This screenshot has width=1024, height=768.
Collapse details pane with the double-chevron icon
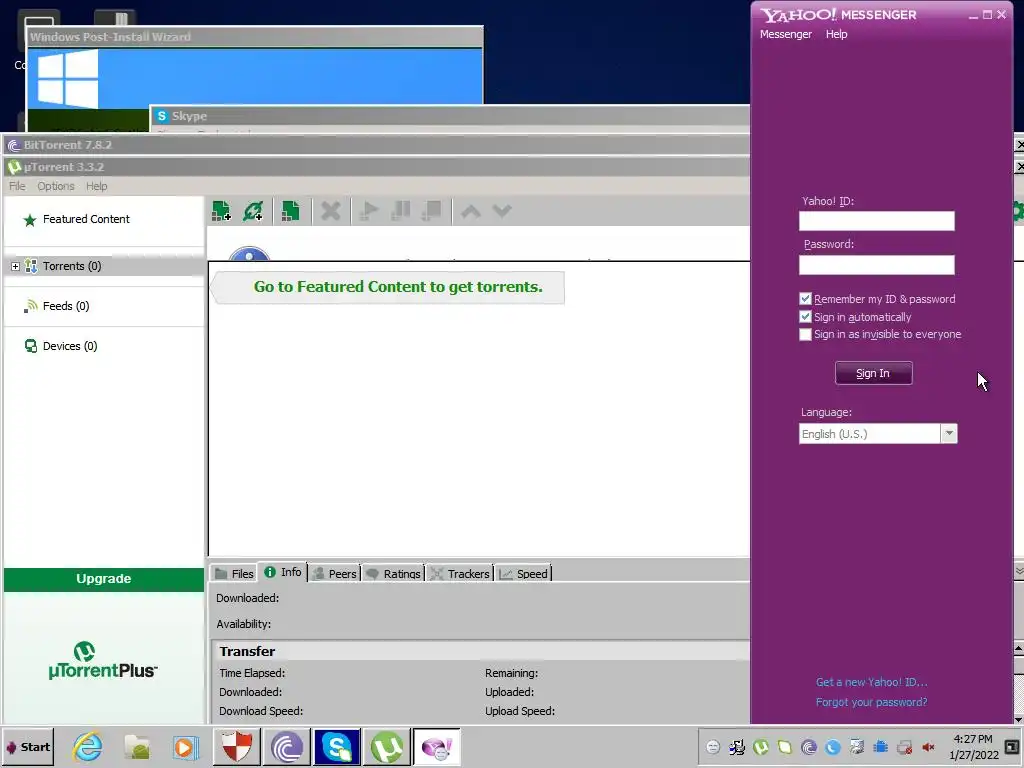(1019, 571)
